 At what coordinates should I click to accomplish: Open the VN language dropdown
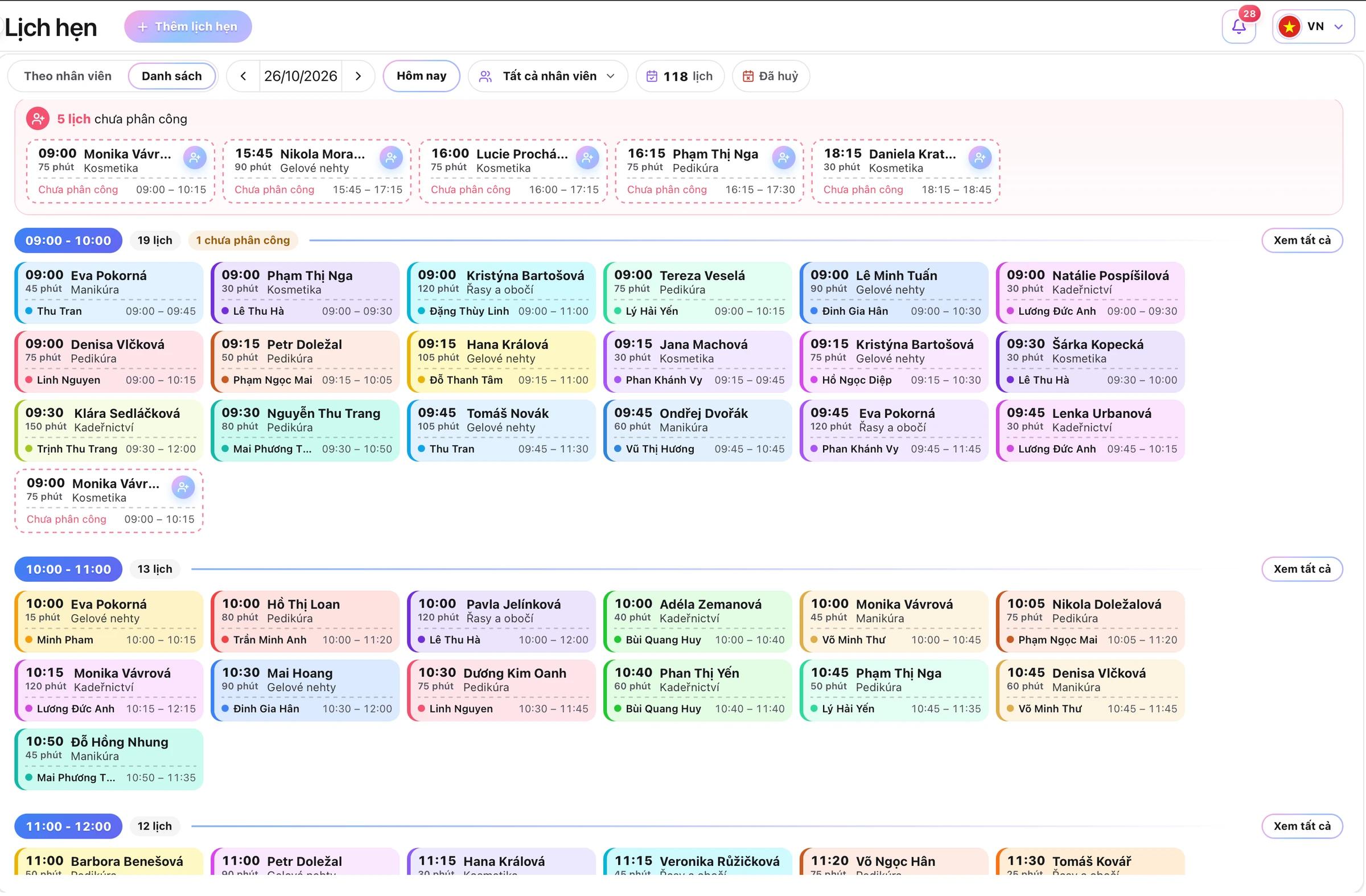tap(1313, 27)
